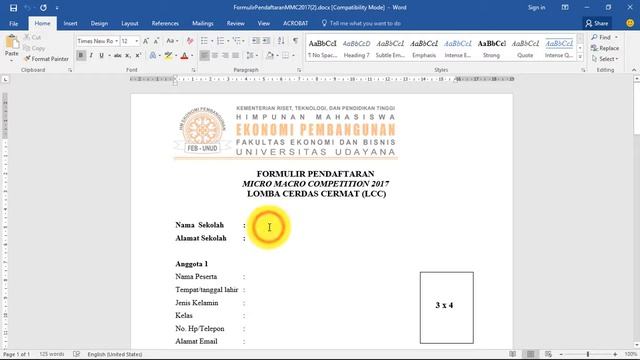
Task: Toggle Underline formatting
Action: pyautogui.click(x=101, y=55)
